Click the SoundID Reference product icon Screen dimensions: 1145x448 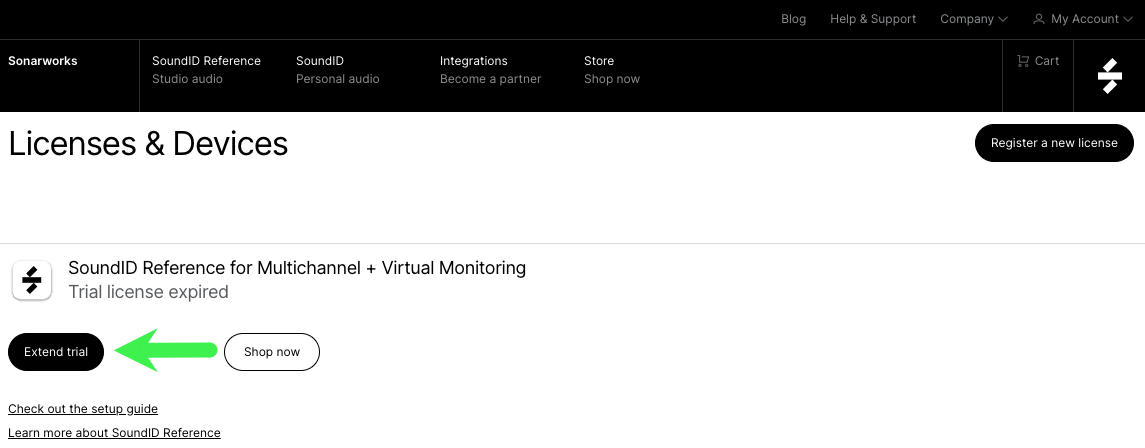[31, 280]
